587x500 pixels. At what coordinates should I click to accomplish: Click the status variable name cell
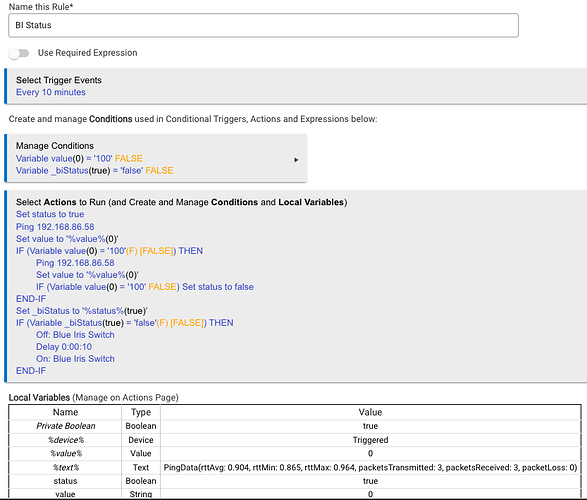[65, 481]
